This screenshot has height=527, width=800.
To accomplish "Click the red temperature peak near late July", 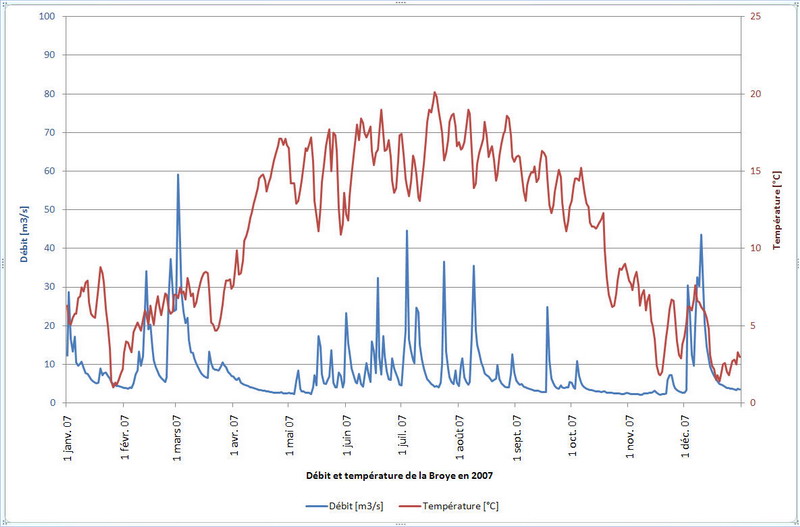I will (x=434, y=93).
